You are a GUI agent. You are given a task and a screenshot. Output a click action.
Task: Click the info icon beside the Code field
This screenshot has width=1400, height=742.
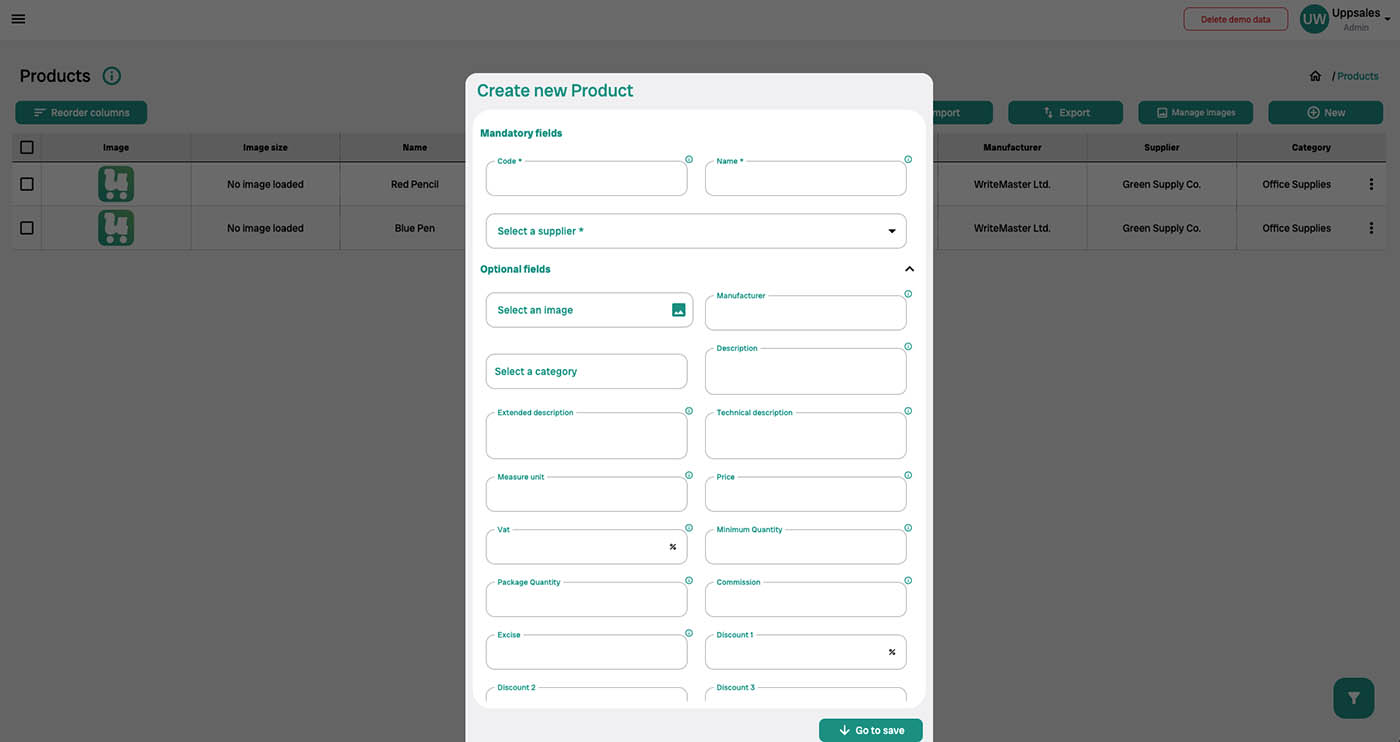pyautogui.click(x=690, y=157)
